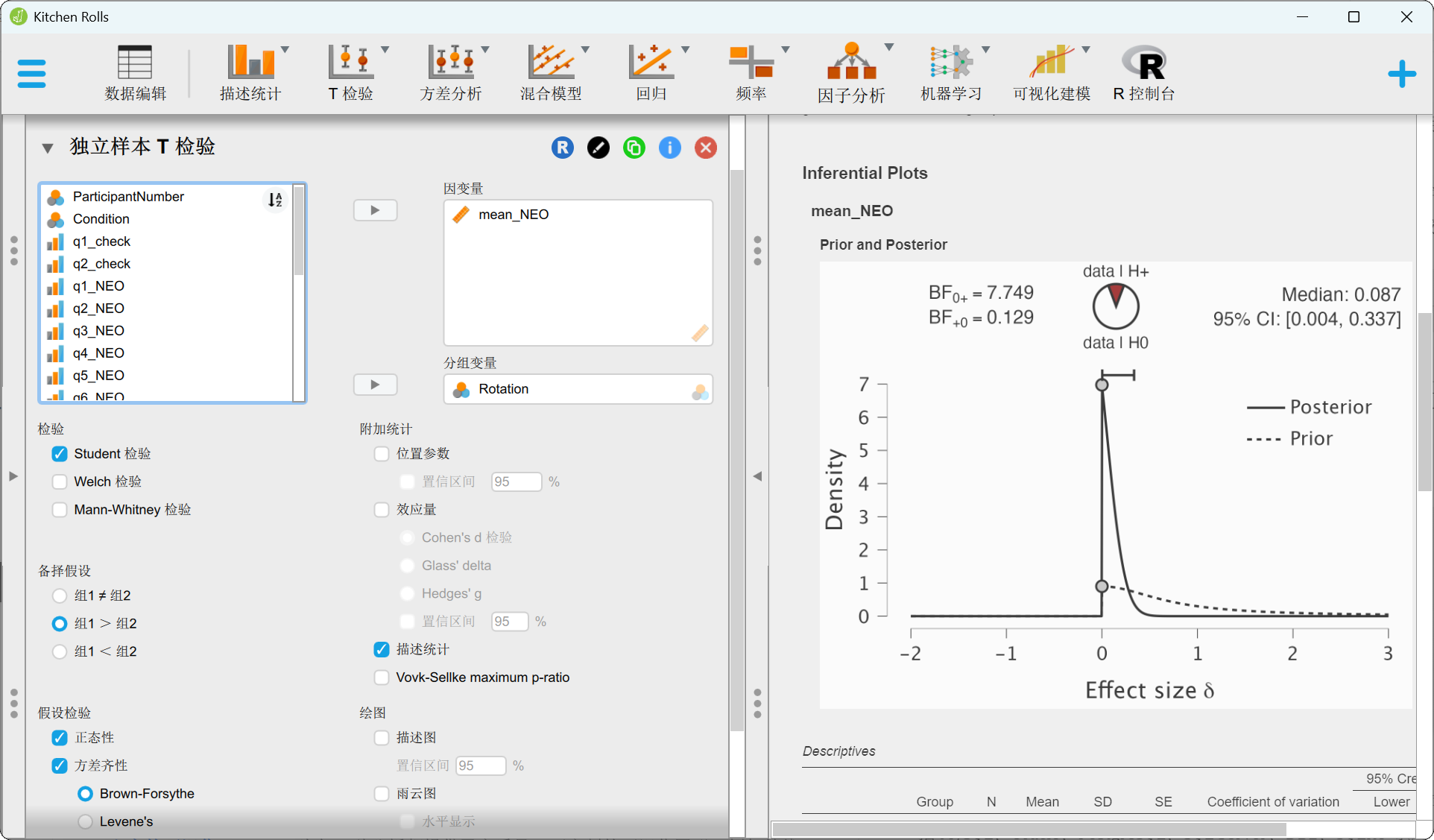This screenshot has width=1434, height=840.
Task: Show R syntax with blue R icon
Action: pos(563,148)
